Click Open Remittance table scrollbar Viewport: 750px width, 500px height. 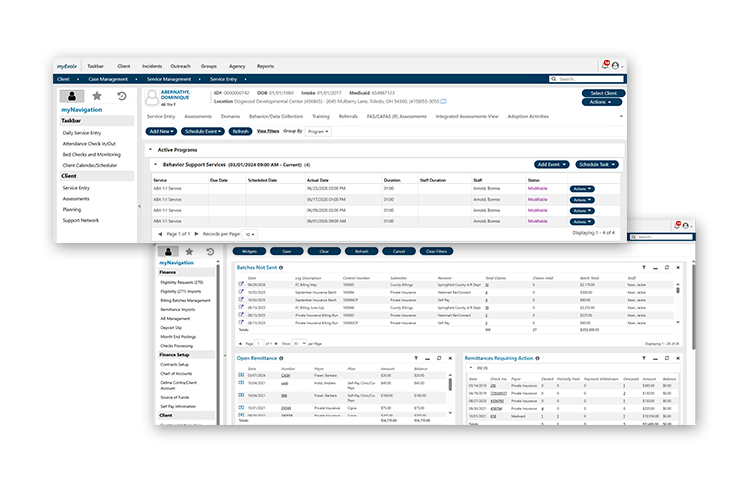(x=450, y=384)
